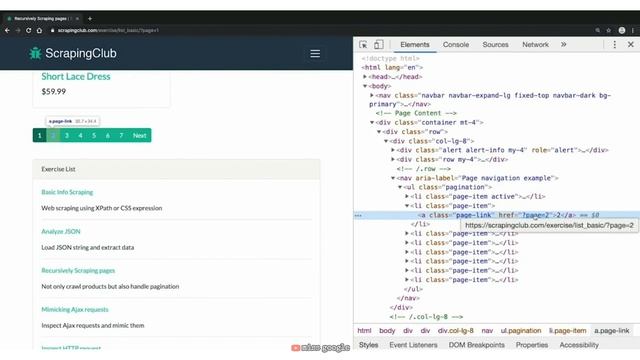Viewport: 640px width, 360px height.
Task: Click the div.col-lg-8 breadcrumb
Action: [456, 331]
